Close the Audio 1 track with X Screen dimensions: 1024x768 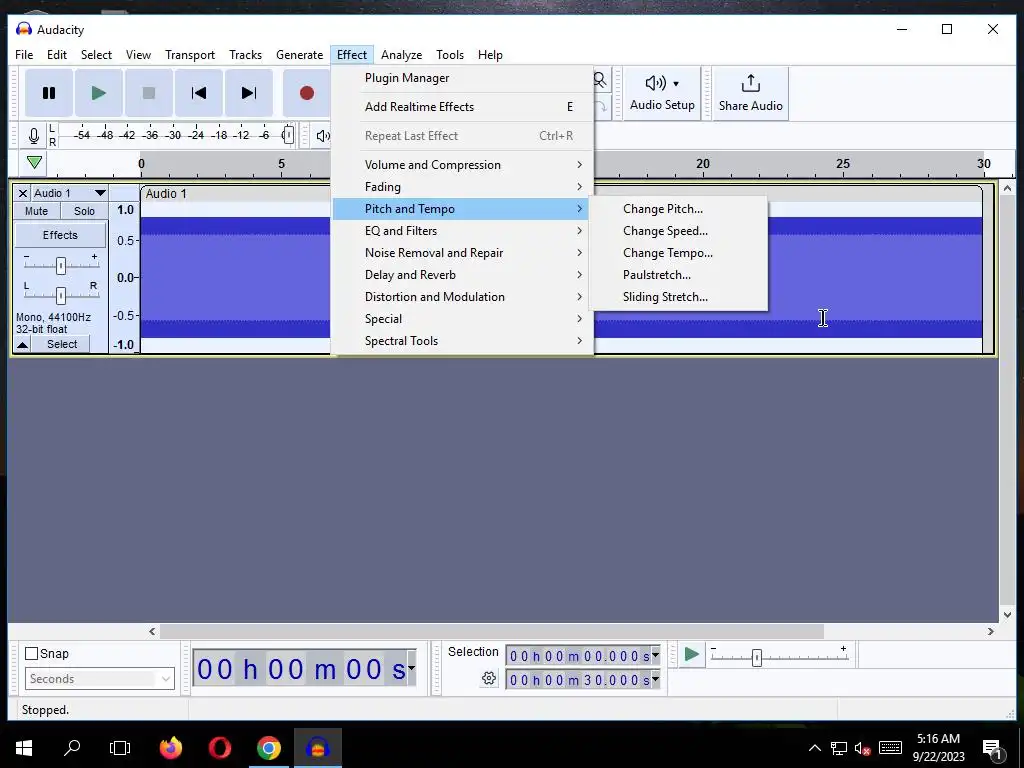(22, 193)
